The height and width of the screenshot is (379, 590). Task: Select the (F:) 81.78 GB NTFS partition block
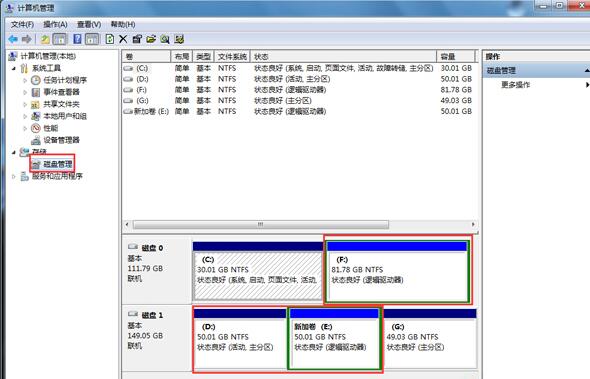pyautogui.click(x=397, y=271)
